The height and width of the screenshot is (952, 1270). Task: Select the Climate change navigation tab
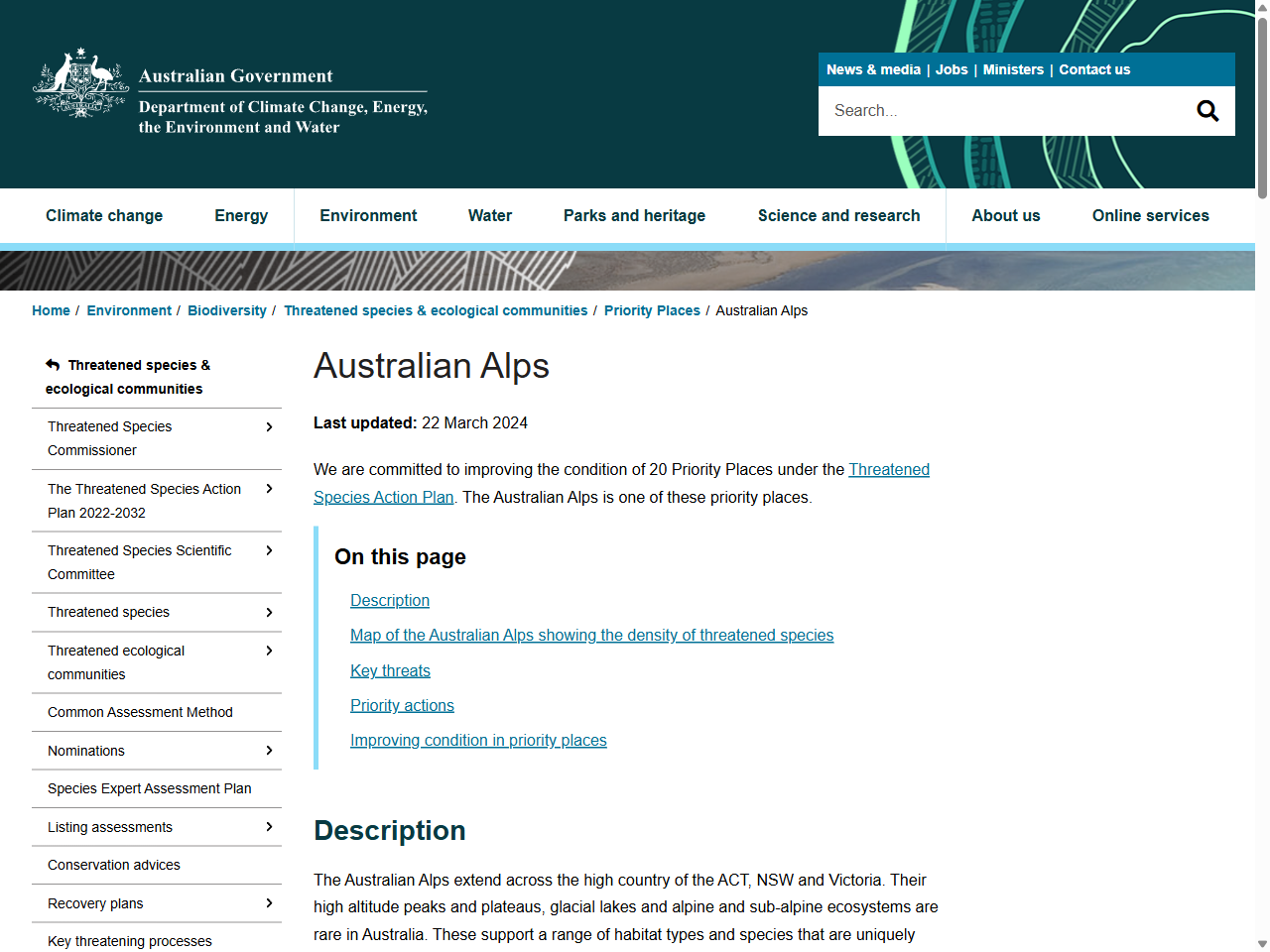(104, 215)
